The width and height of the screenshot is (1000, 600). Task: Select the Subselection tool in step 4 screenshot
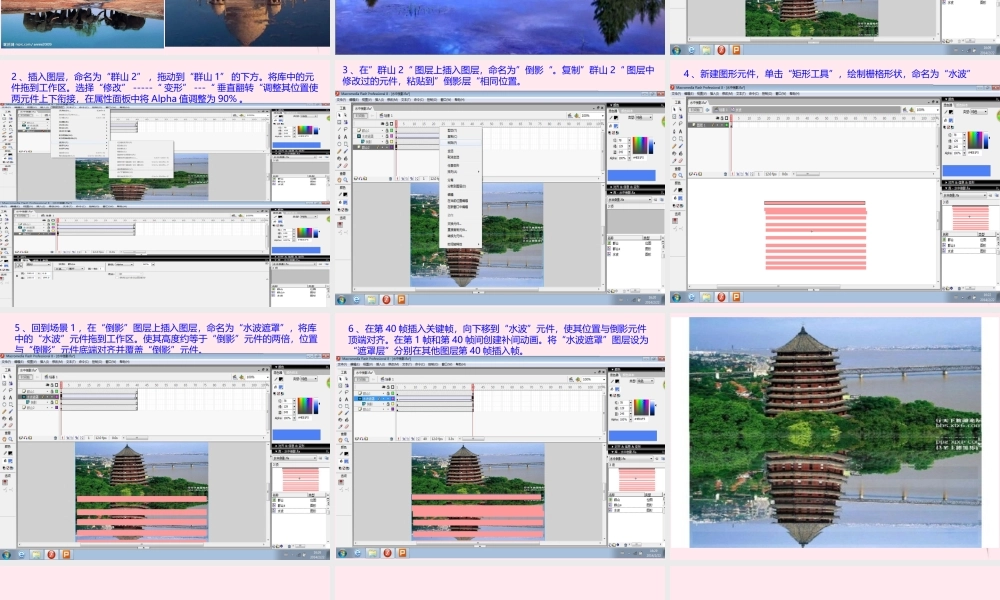click(x=680, y=110)
